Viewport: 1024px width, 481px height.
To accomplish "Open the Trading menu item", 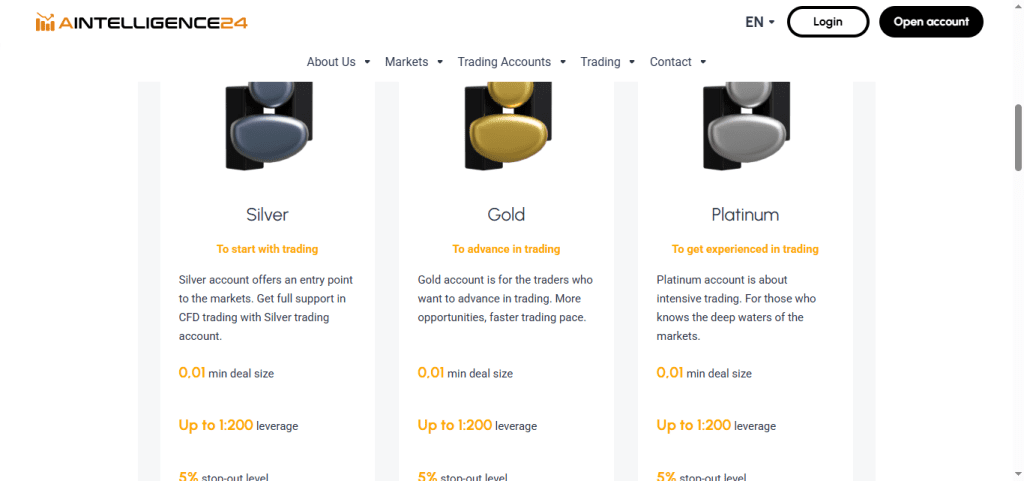I will click(607, 62).
